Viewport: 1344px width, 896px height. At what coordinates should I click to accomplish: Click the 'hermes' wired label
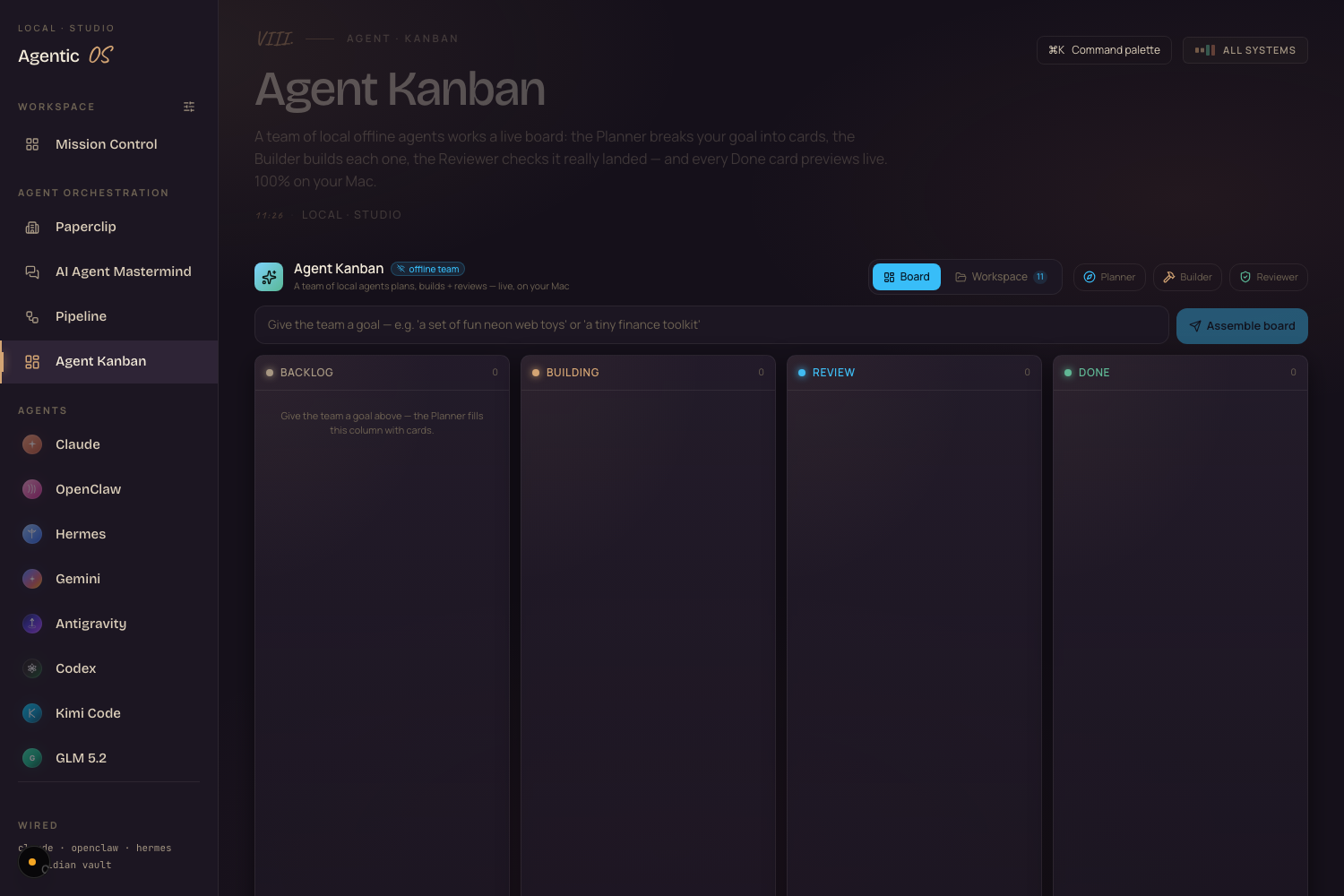(153, 848)
